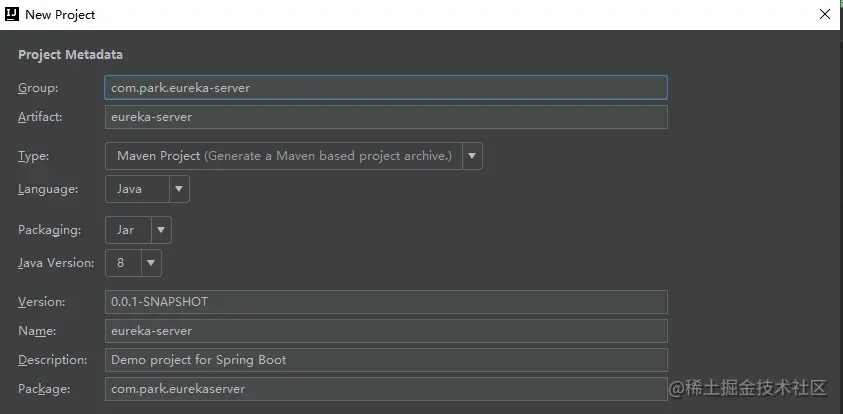
Task: Open the Packaging dropdown arrow
Action: pyautogui.click(x=160, y=230)
